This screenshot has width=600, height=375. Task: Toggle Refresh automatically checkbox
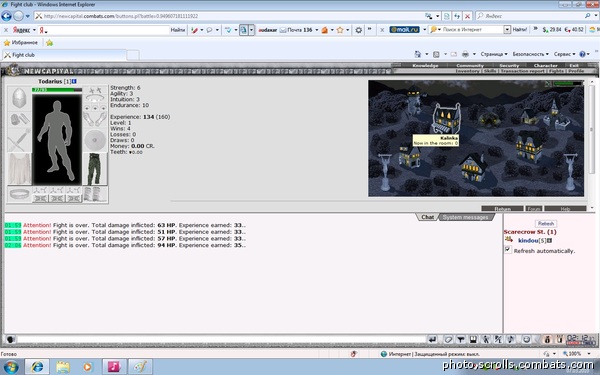click(508, 249)
